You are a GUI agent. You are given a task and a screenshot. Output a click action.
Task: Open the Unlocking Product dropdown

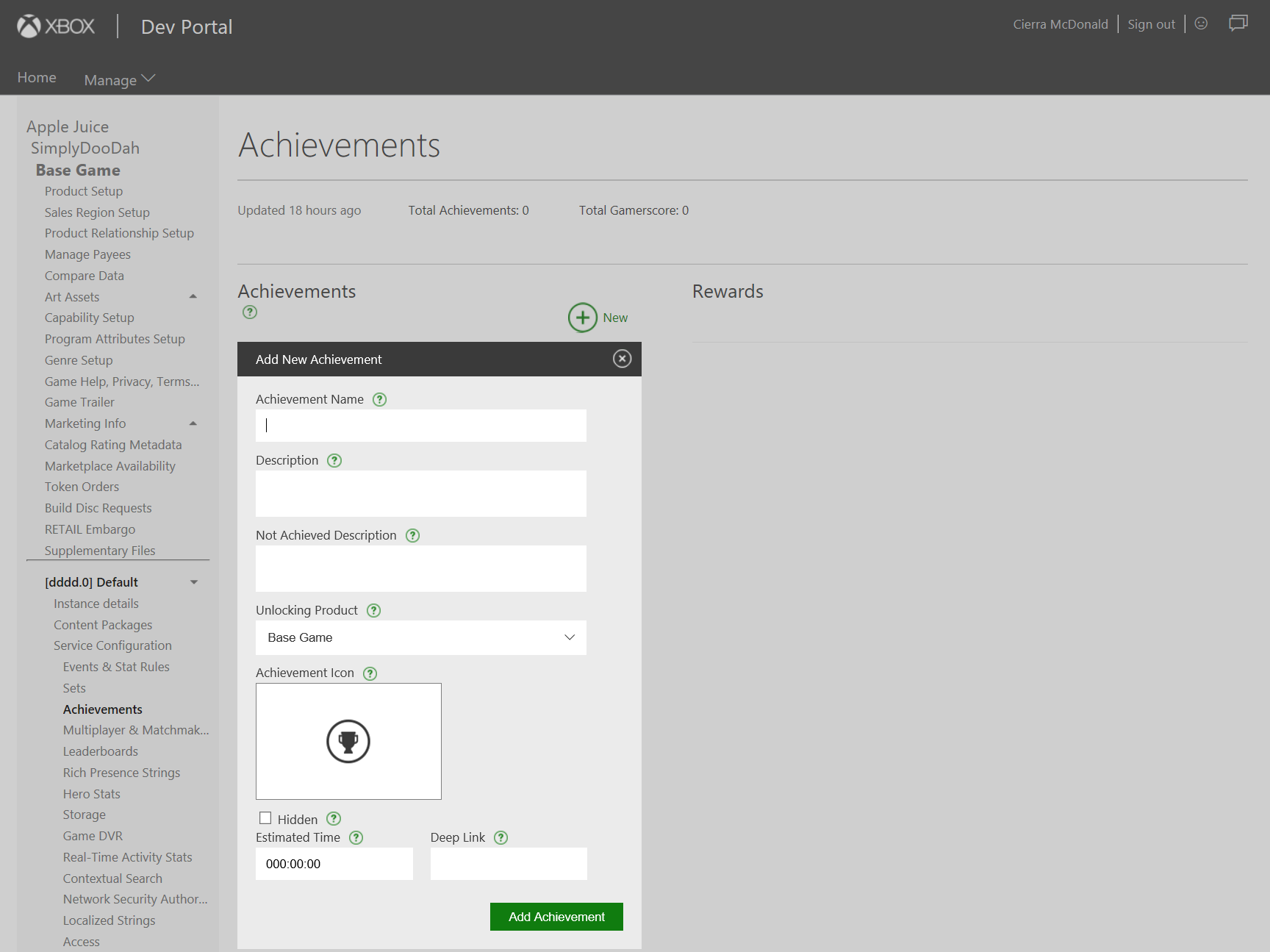421,637
